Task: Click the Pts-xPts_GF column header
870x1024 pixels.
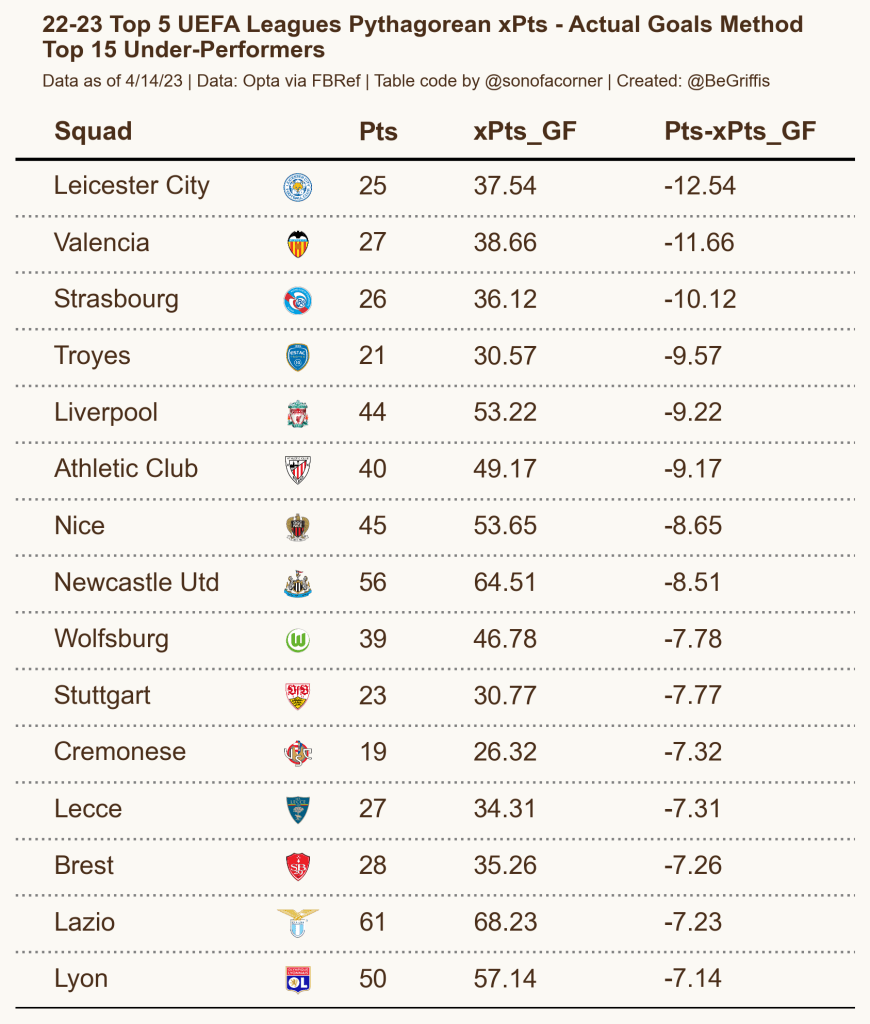Action: [740, 132]
